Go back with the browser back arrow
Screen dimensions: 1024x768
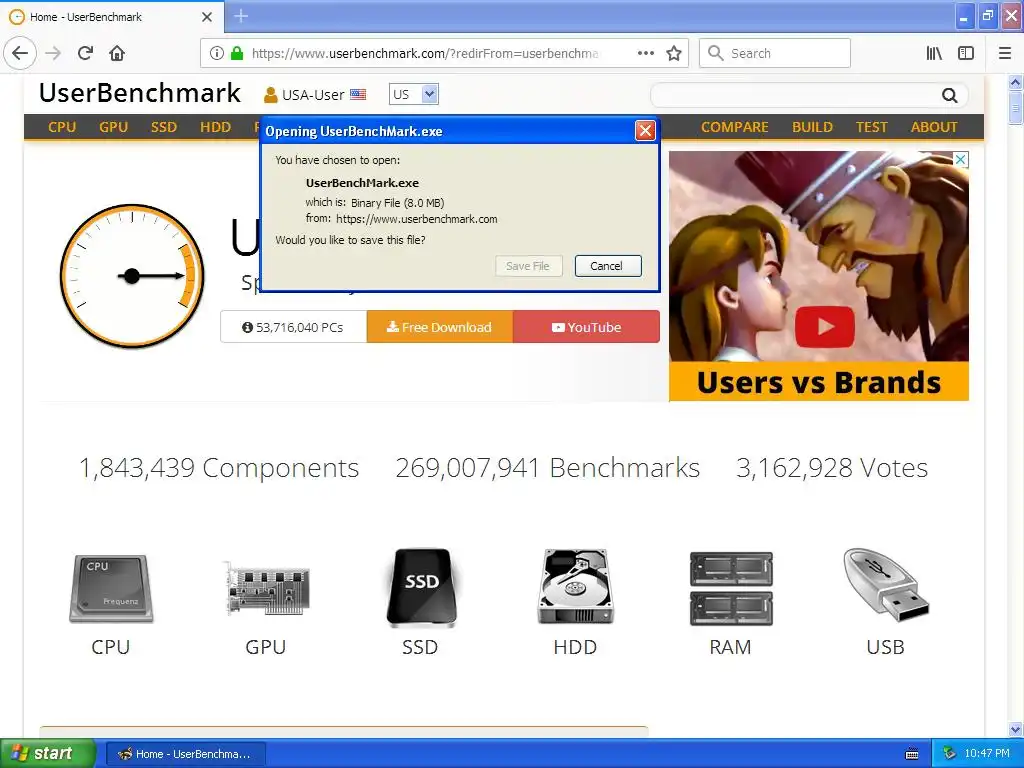pos(20,53)
